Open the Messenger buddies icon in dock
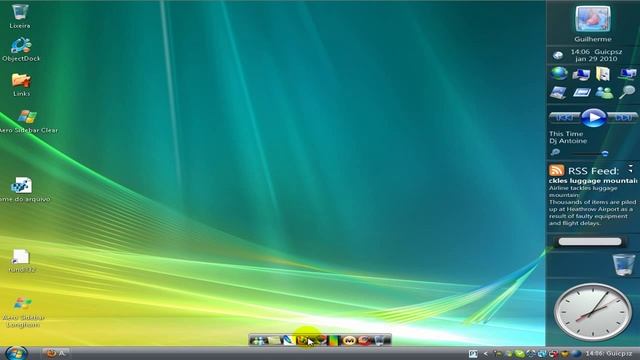 click(258, 340)
